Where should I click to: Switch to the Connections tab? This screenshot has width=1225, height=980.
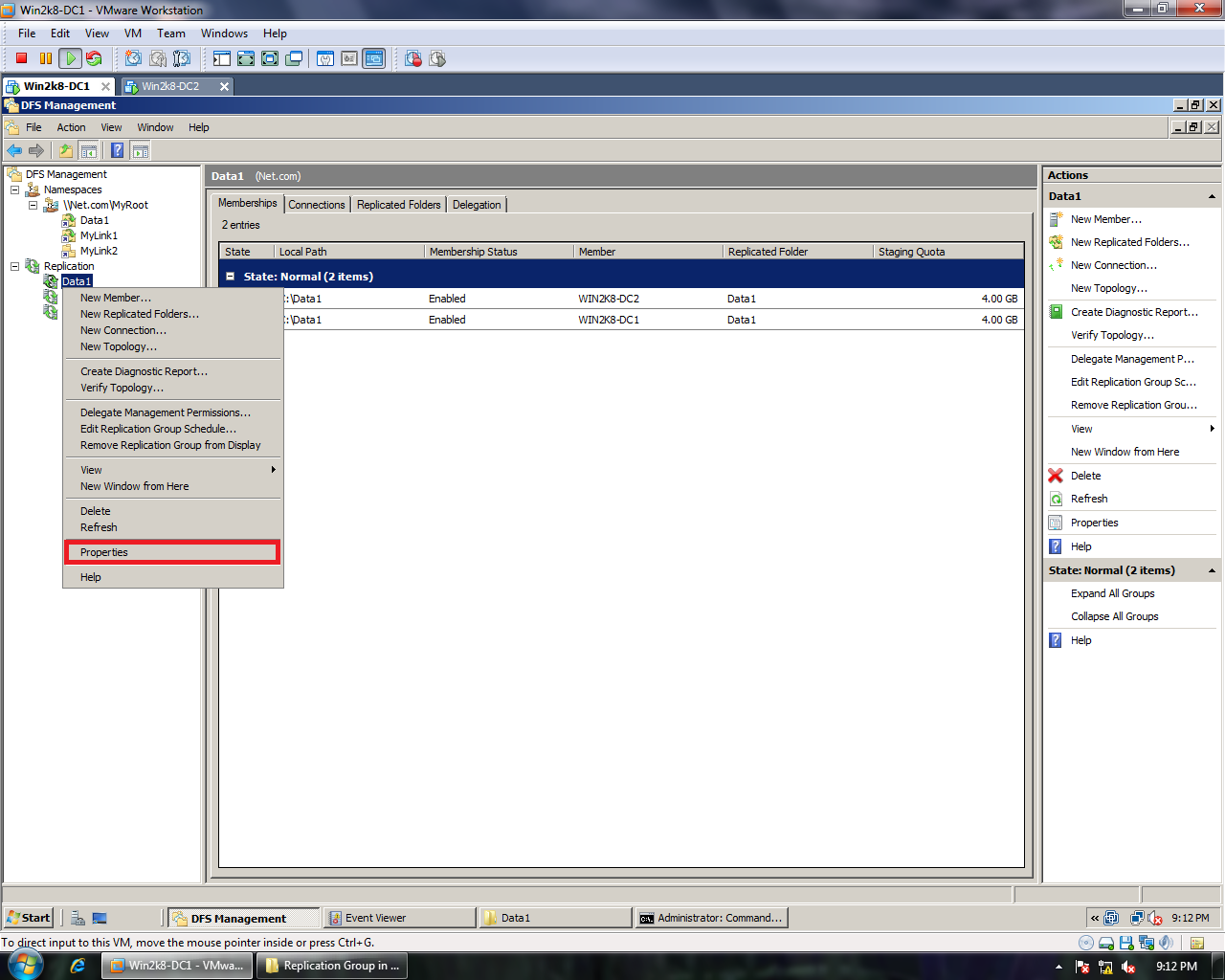317,204
